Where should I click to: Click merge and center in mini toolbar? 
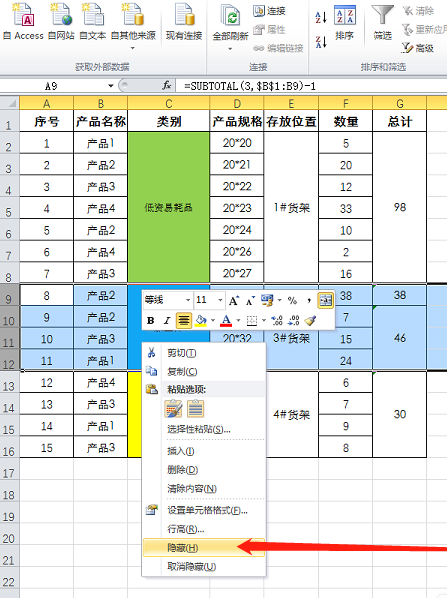pos(325,301)
